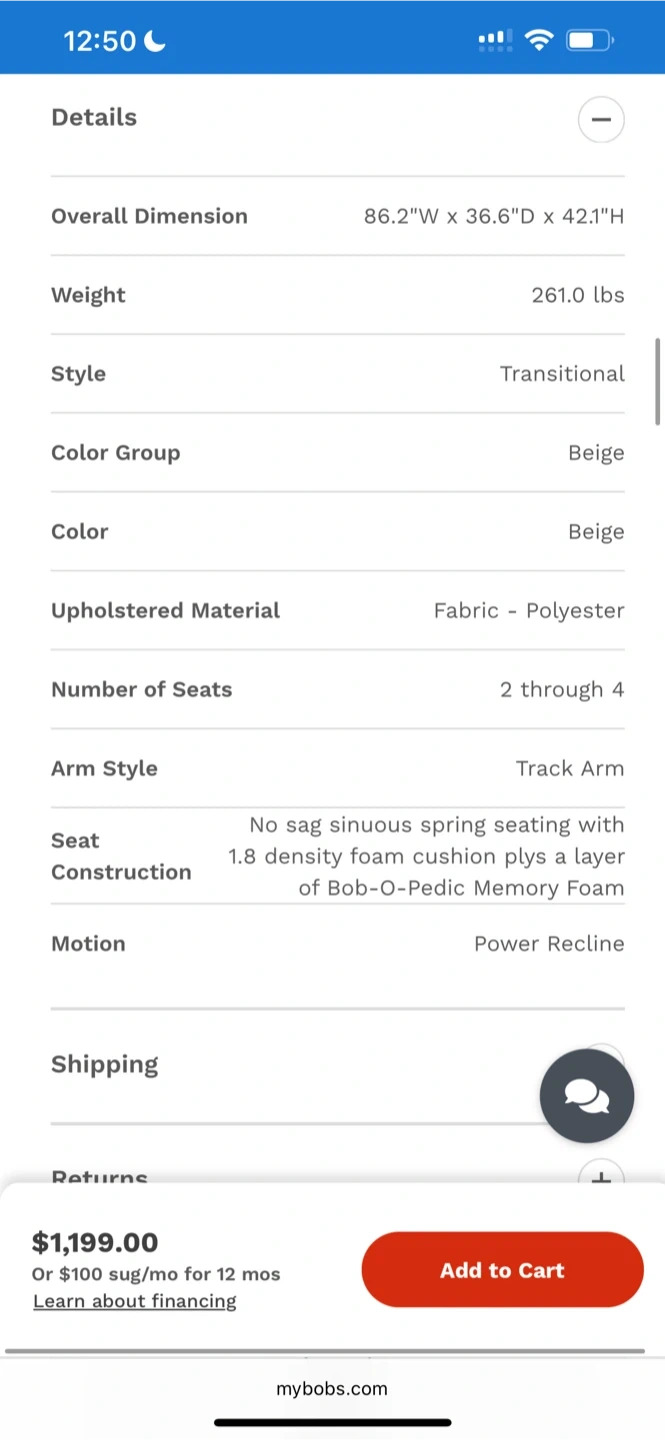Open the live chat bubble icon

click(x=586, y=1096)
